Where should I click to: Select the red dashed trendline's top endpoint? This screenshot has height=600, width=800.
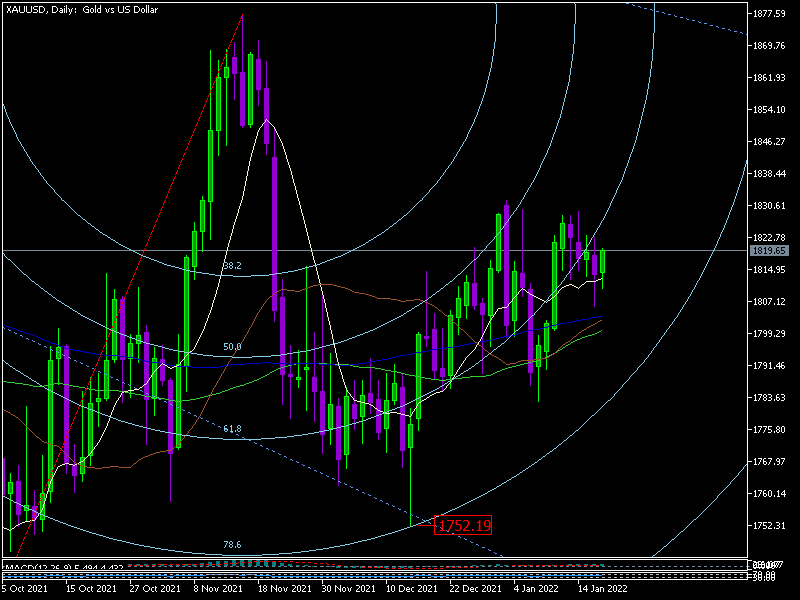tap(243, 16)
